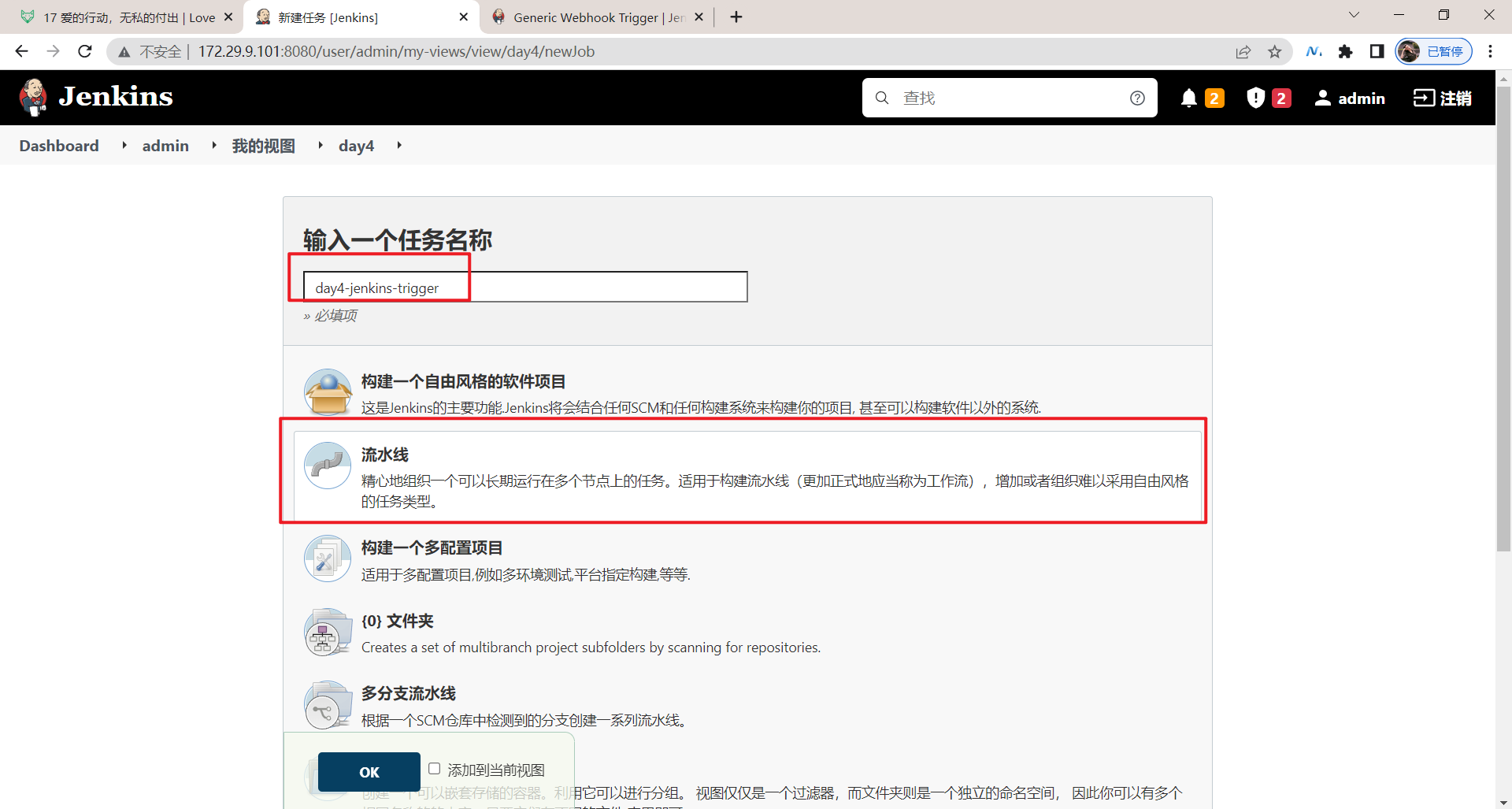Click the Jenkins logo mascot icon

point(33,98)
